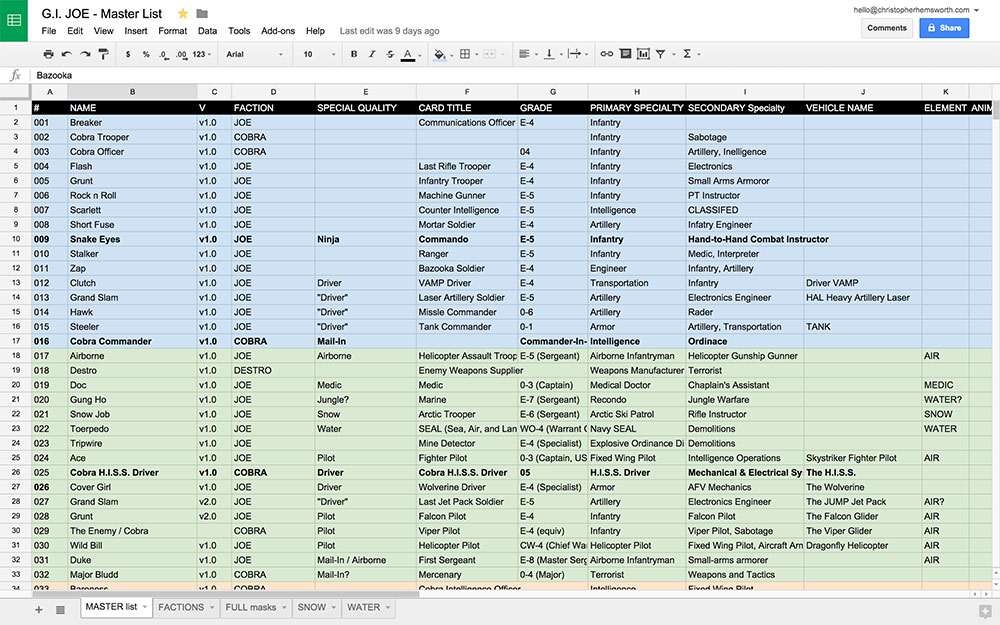Open the Format menu

click(172, 31)
